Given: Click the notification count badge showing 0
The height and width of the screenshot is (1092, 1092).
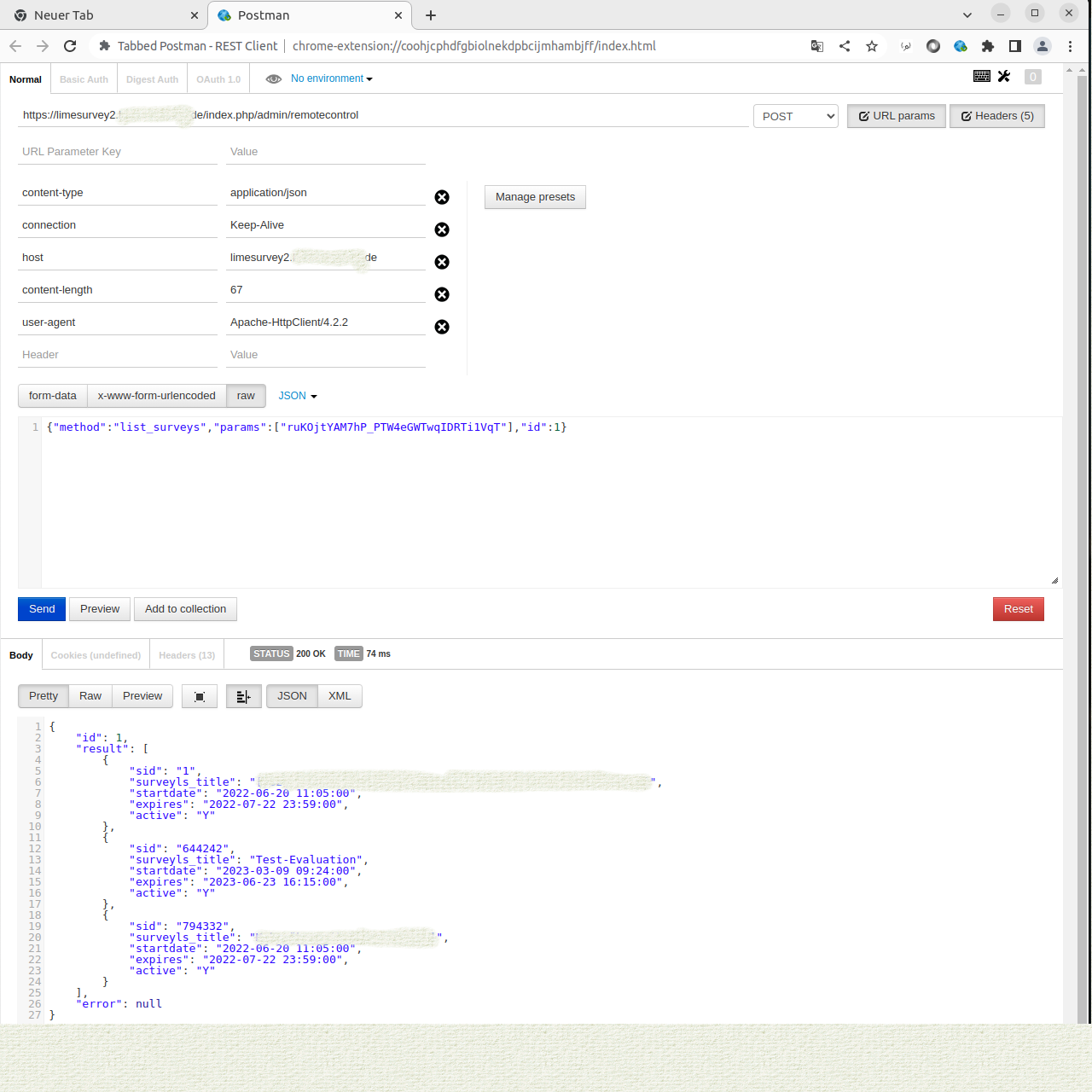Looking at the screenshot, I should tap(1033, 77).
